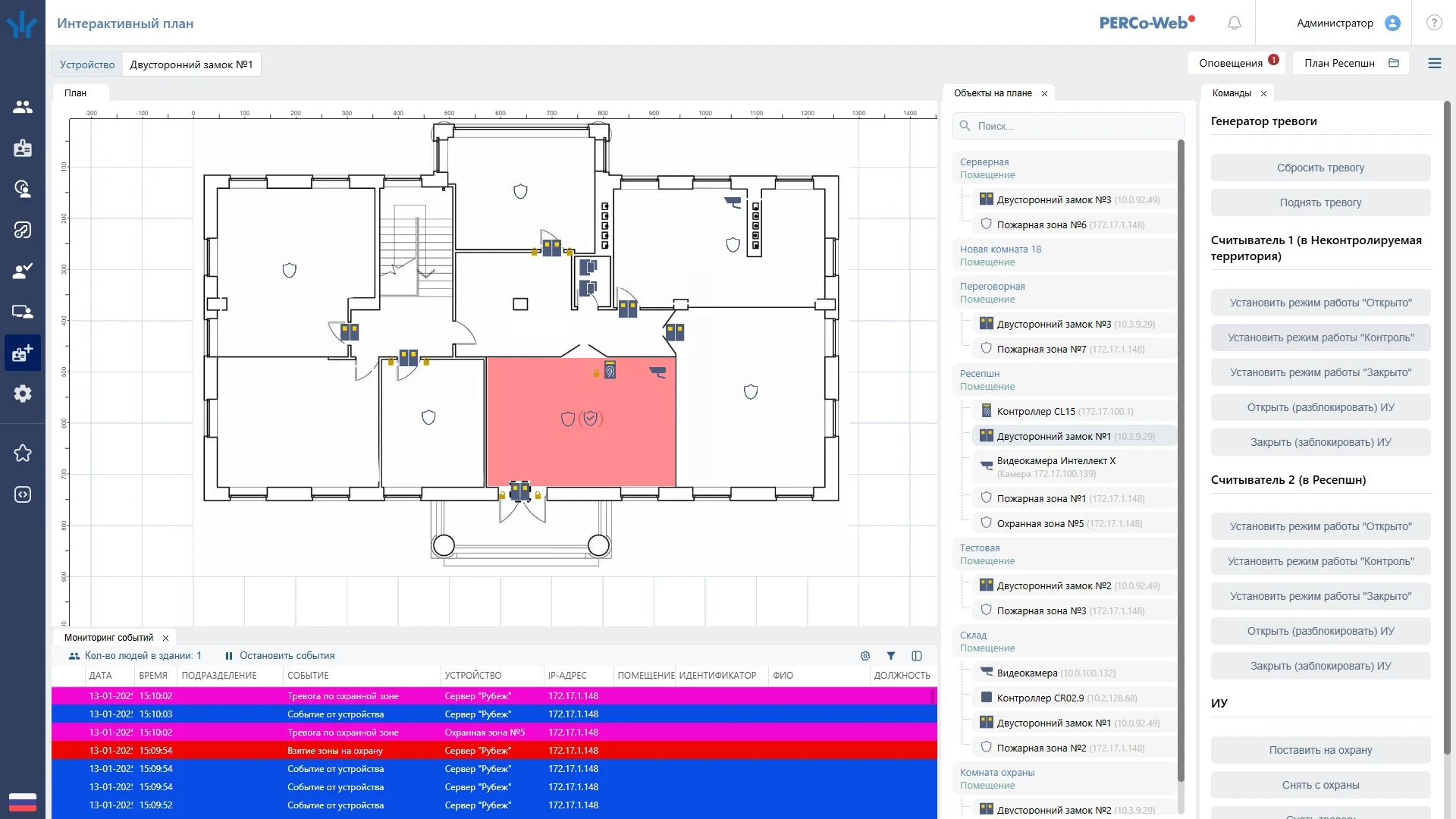Click the Поиск search field
This screenshot has width=1456, height=819.
point(1068,126)
